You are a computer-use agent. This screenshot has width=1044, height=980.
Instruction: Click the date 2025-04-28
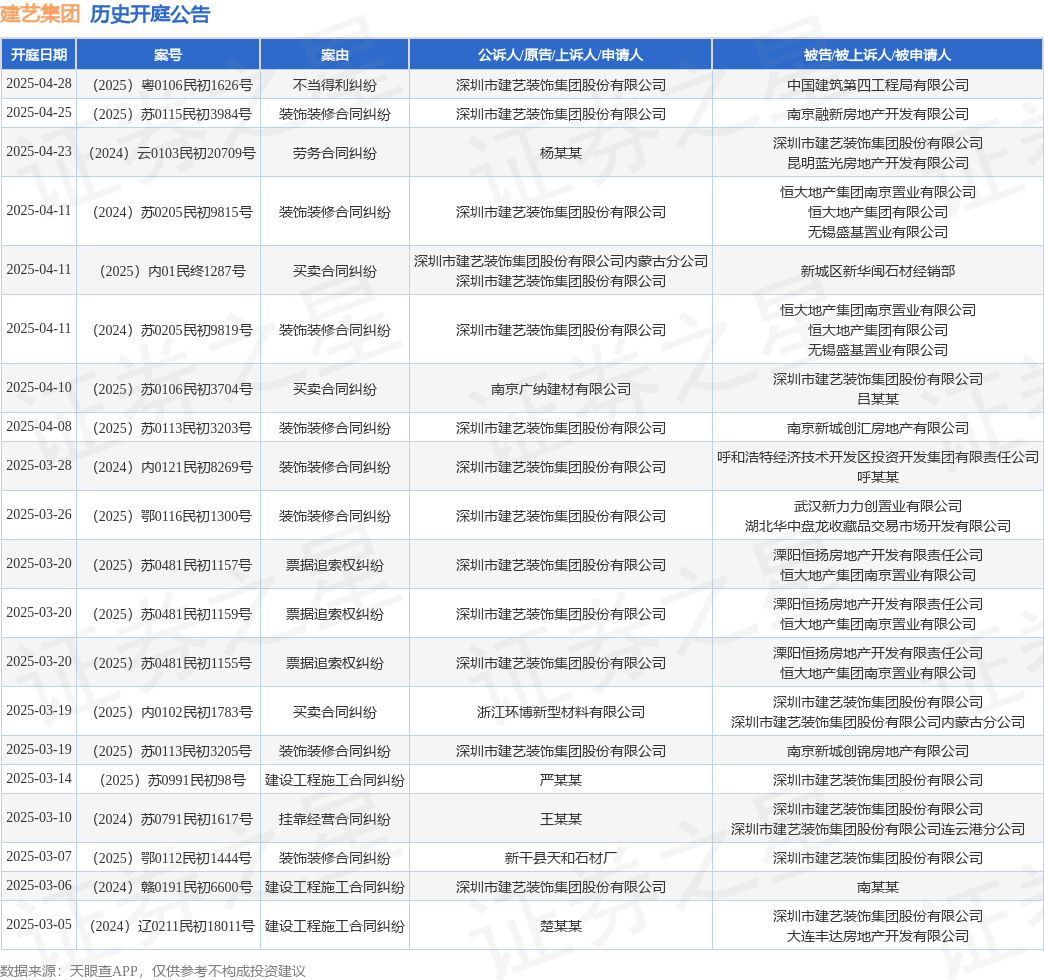click(x=39, y=84)
